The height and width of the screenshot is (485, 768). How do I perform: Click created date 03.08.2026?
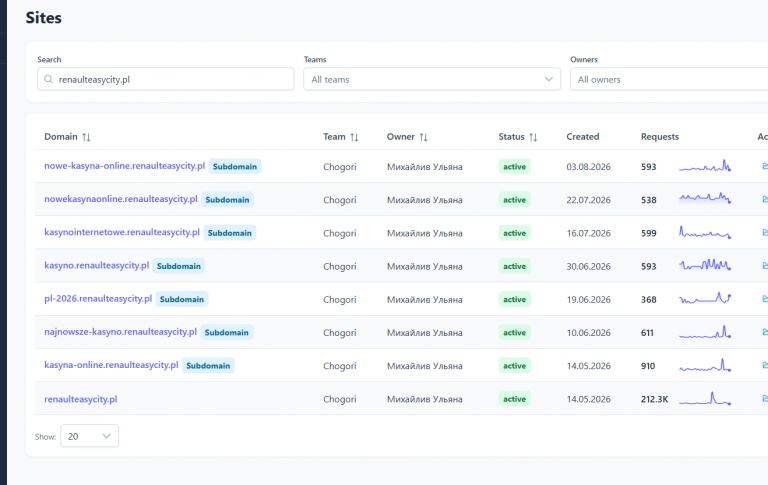click(588, 167)
